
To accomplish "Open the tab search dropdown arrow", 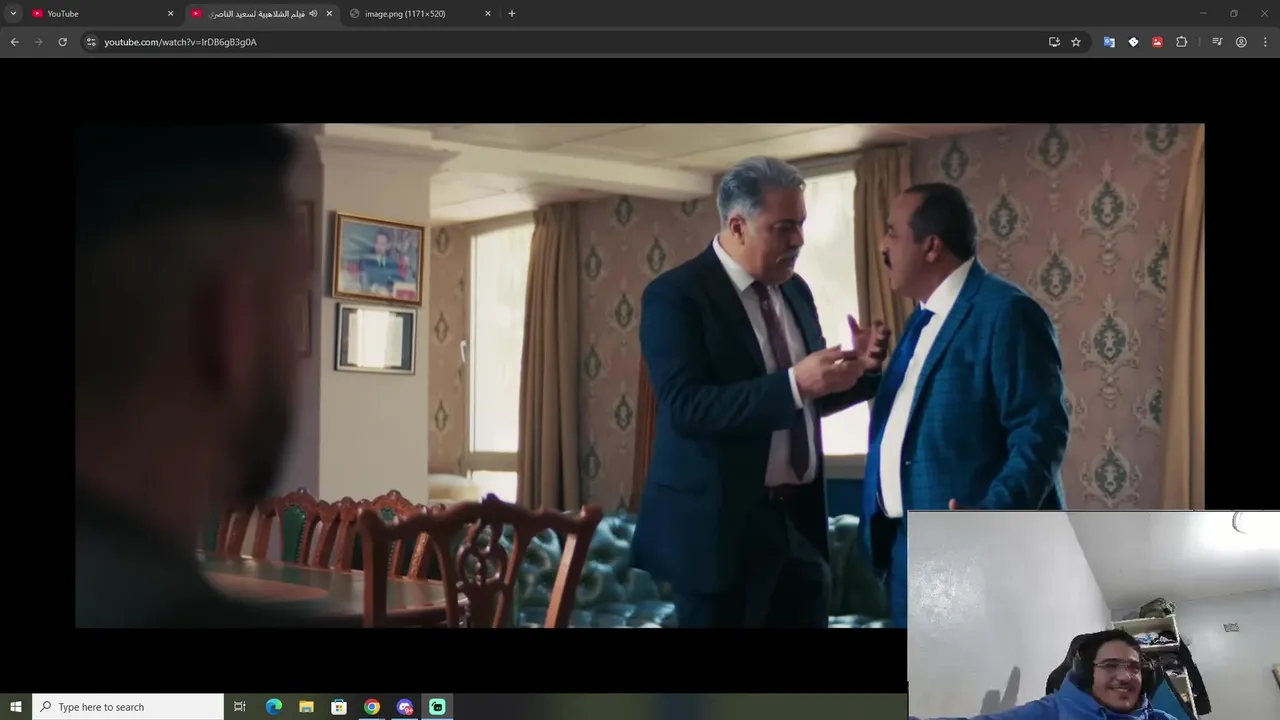I will pos(13,13).
